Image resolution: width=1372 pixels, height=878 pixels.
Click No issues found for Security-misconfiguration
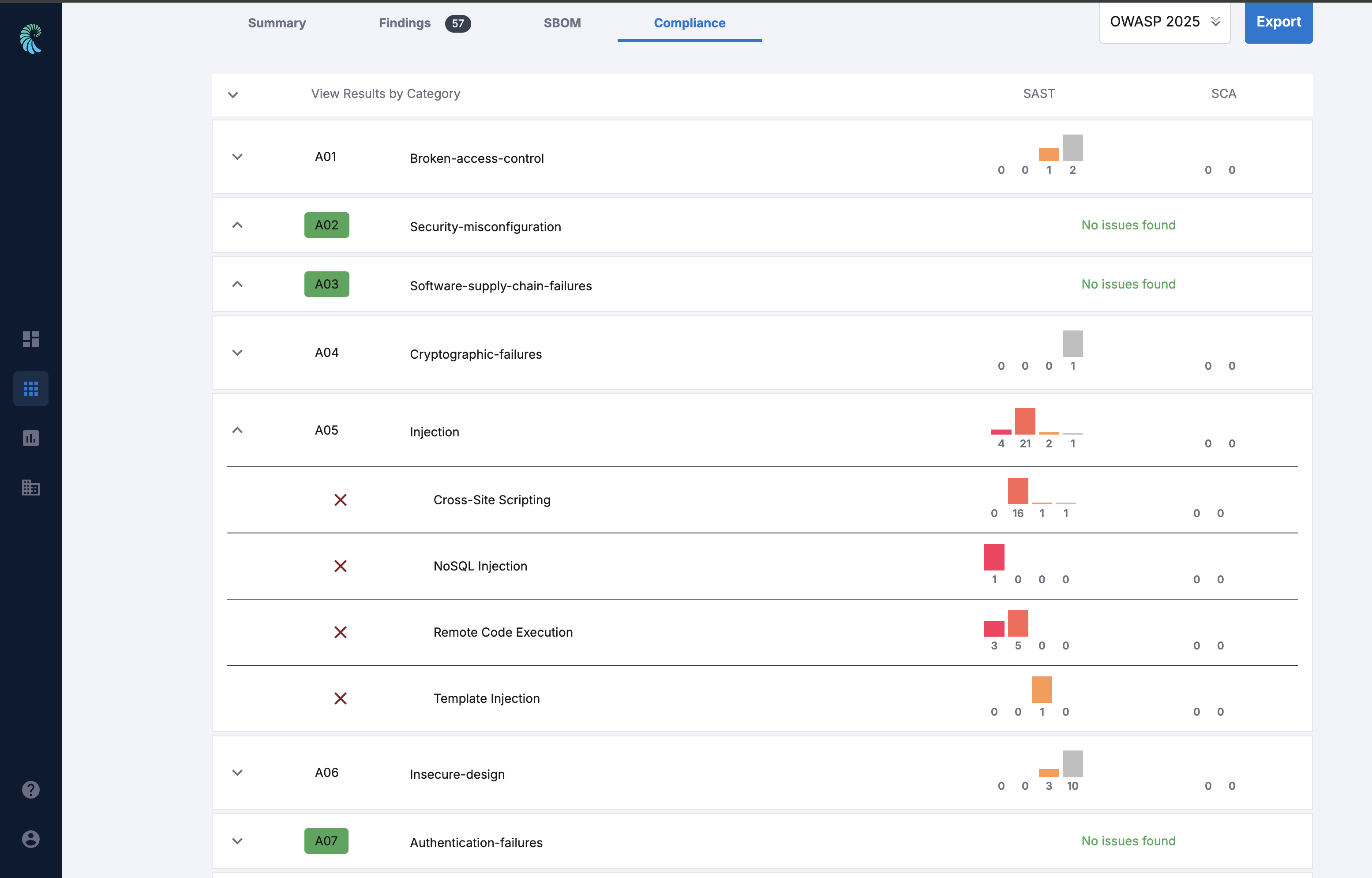click(1128, 225)
